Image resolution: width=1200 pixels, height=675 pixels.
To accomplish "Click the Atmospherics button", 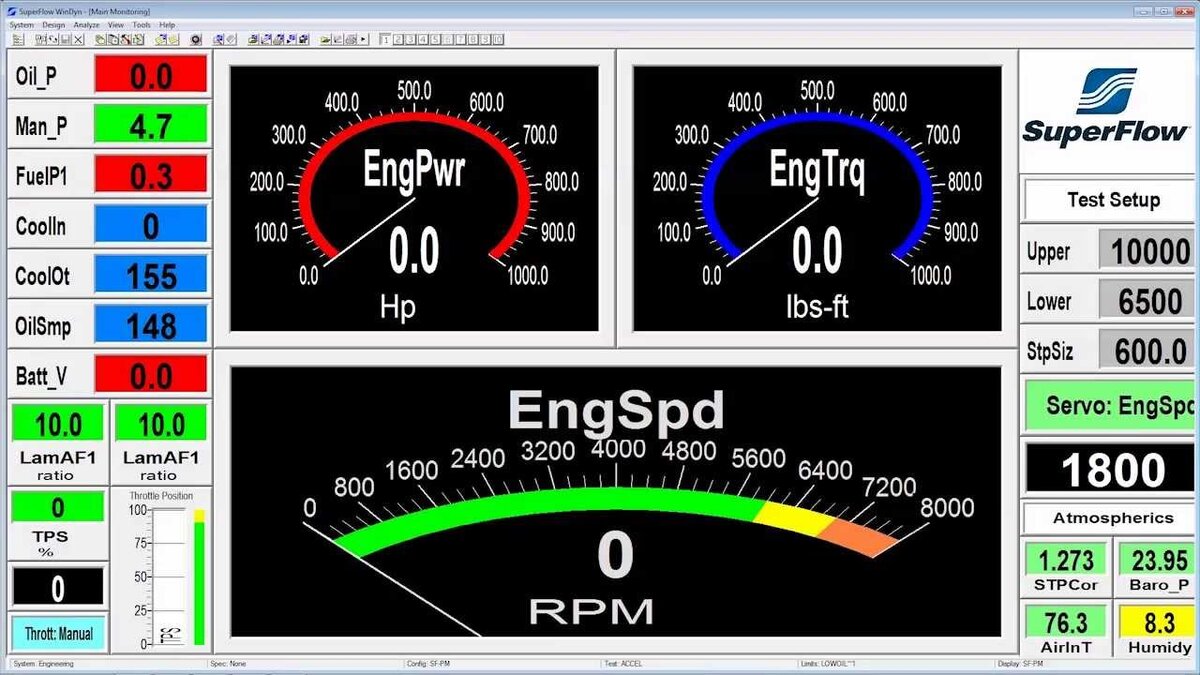I will 1112,518.
